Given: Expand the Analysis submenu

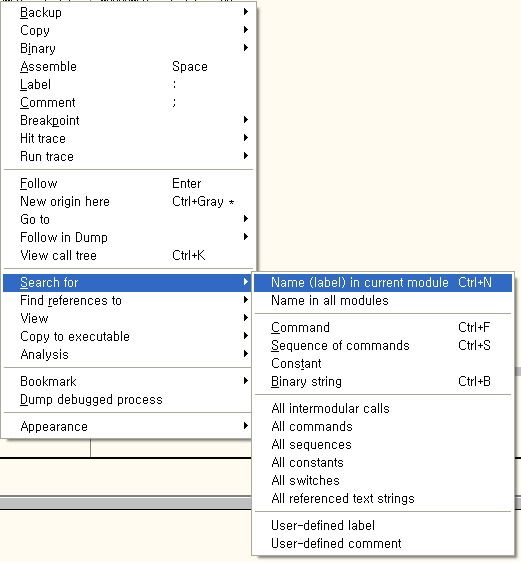Looking at the screenshot, I should click(128, 354).
